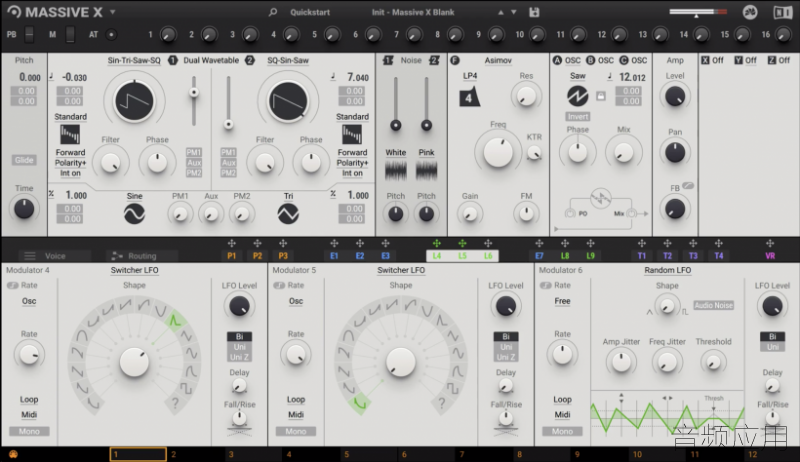This screenshot has height=462, width=800.
Task: Click the Saw insert oscillator waveform icon
Action: (578, 95)
